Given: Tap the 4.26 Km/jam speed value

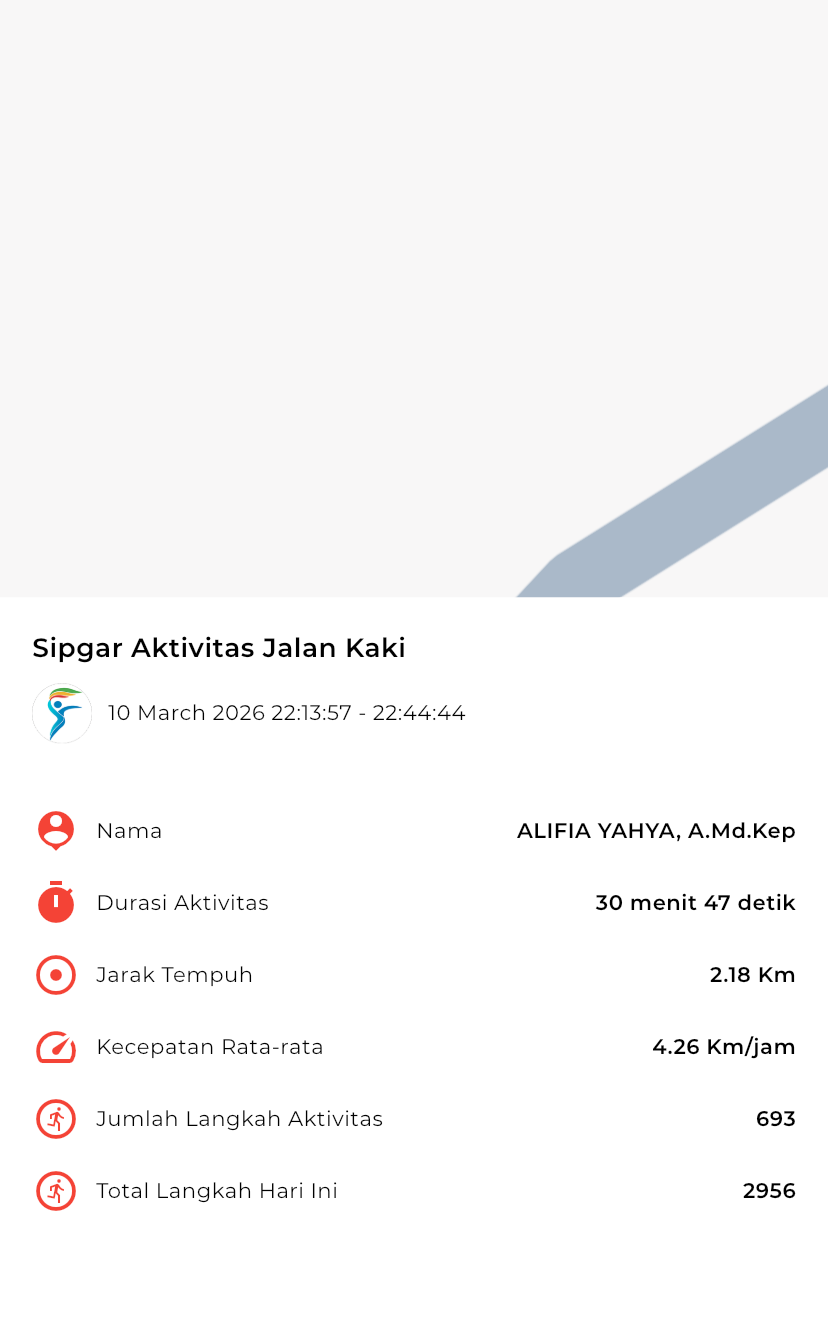Looking at the screenshot, I should point(724,1047).
